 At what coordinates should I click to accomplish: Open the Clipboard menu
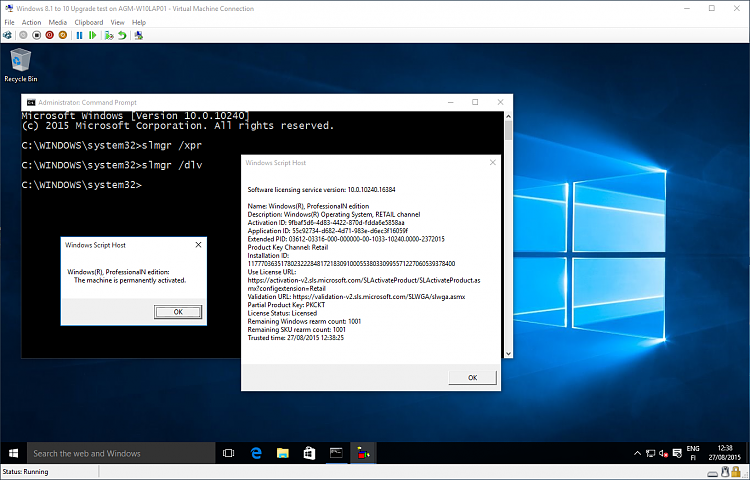point(88,22)
